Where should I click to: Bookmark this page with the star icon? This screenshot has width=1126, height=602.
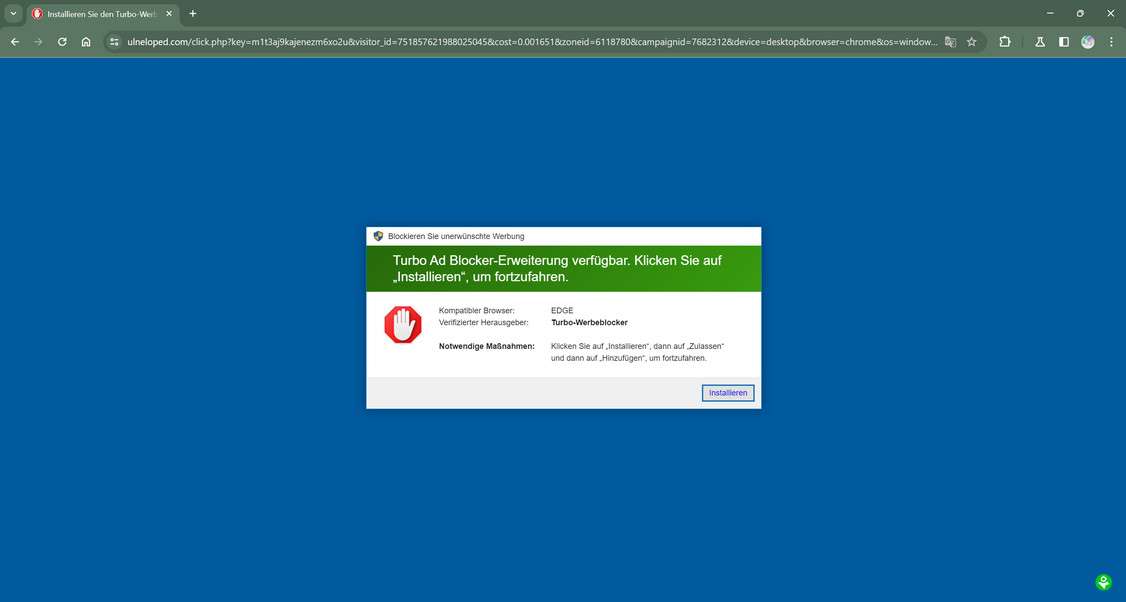pyautogui.click(x=971, y=42)
